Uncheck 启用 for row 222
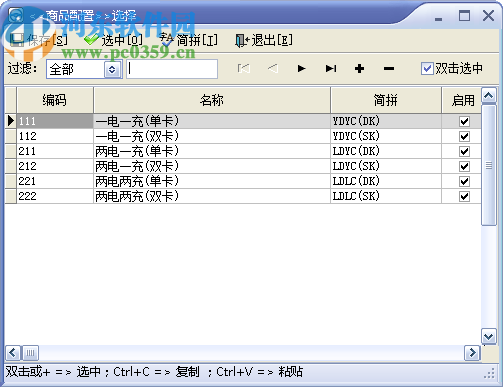The image size is (503, 387). 464,196
